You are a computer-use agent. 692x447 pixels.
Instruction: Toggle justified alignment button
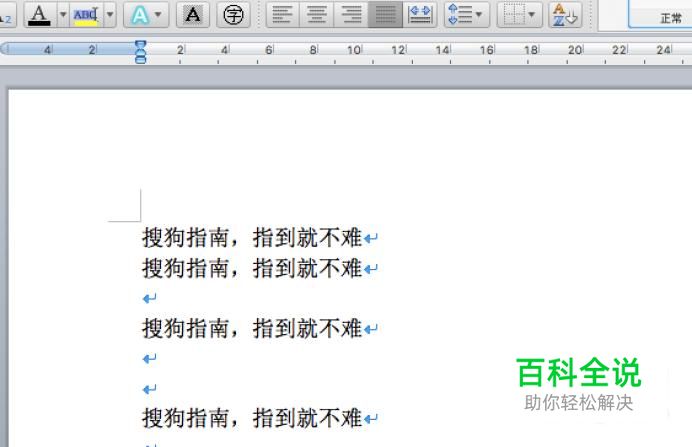click(x=385, y=15)
